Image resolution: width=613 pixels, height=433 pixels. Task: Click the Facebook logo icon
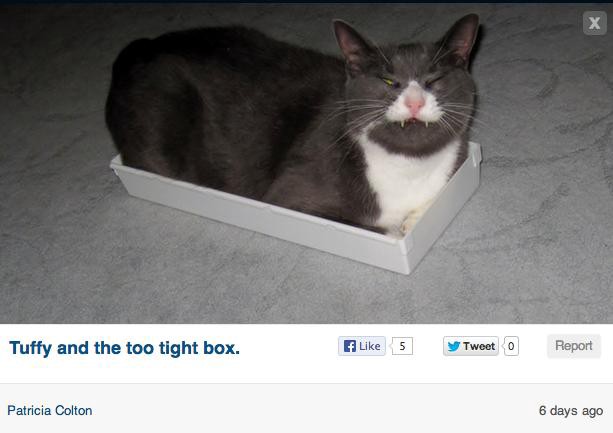(x=350, y=346)
